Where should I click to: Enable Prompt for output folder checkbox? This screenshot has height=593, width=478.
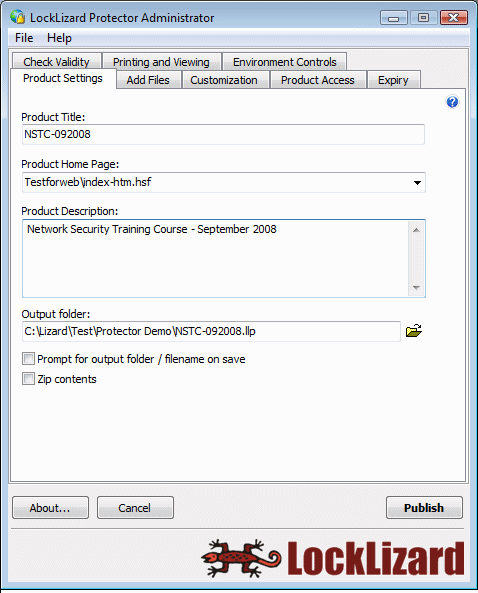point(28,359)
